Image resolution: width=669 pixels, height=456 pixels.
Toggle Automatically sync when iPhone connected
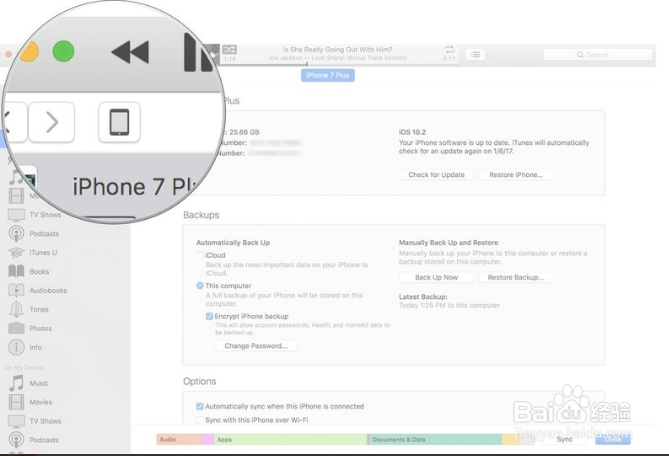point(200,406)
